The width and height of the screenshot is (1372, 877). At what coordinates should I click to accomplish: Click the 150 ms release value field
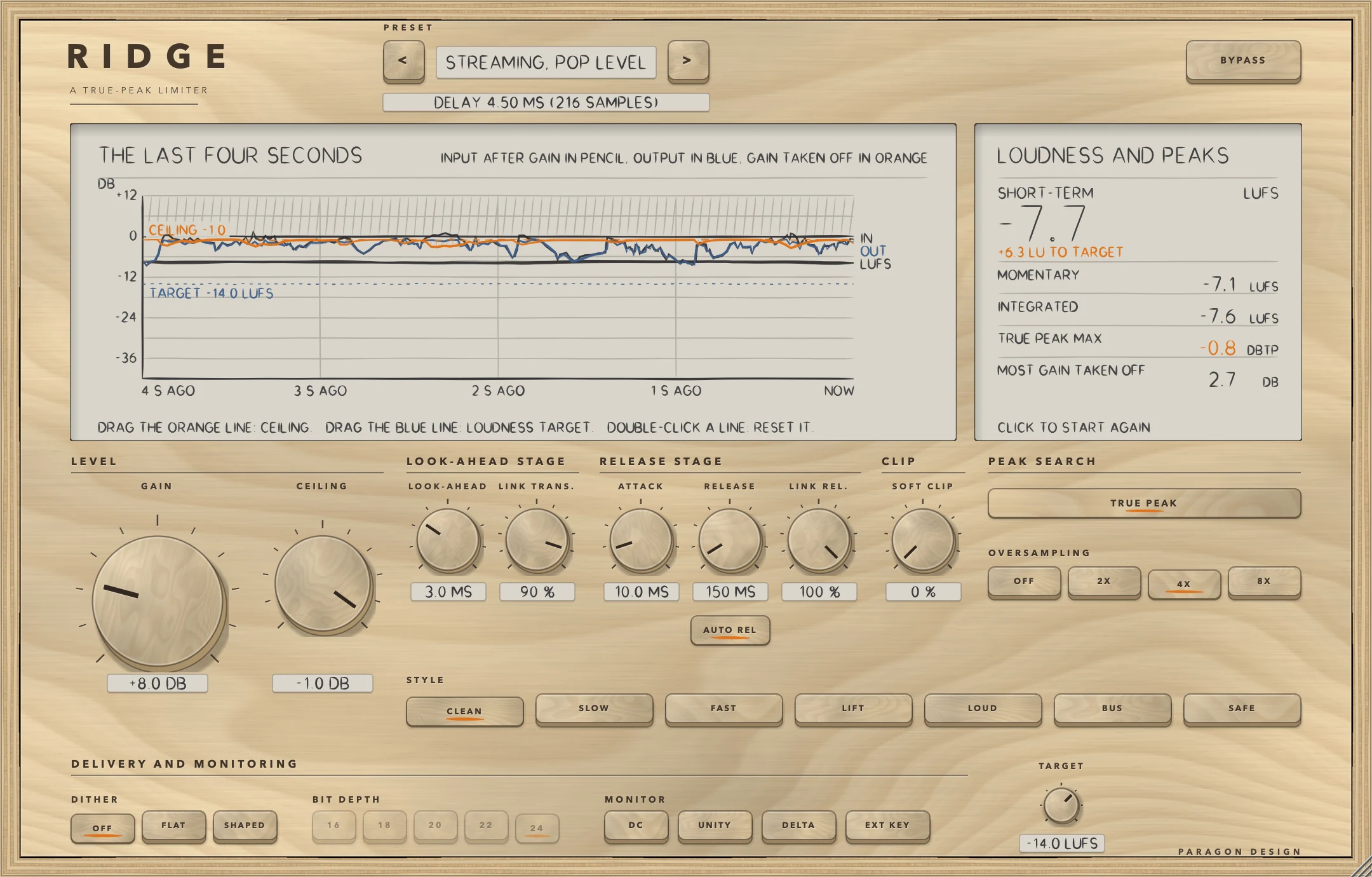click(x=730, y=592)
